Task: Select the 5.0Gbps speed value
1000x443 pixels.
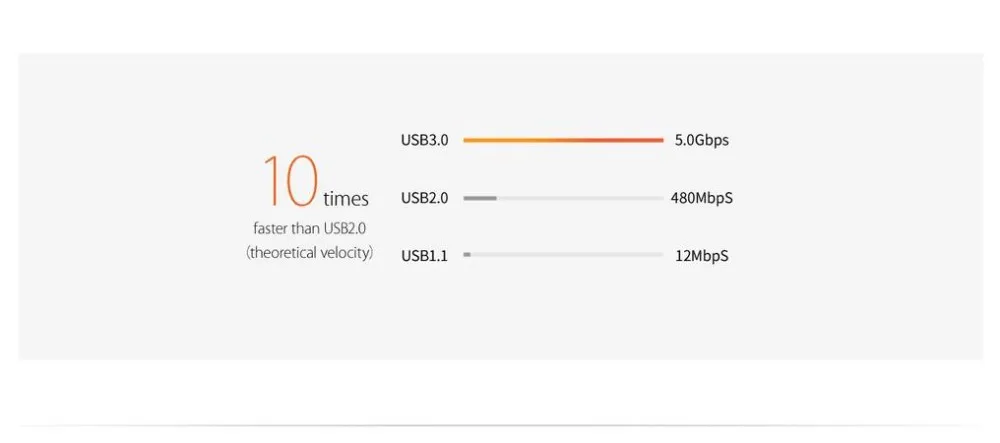Action: coord(702,141)
